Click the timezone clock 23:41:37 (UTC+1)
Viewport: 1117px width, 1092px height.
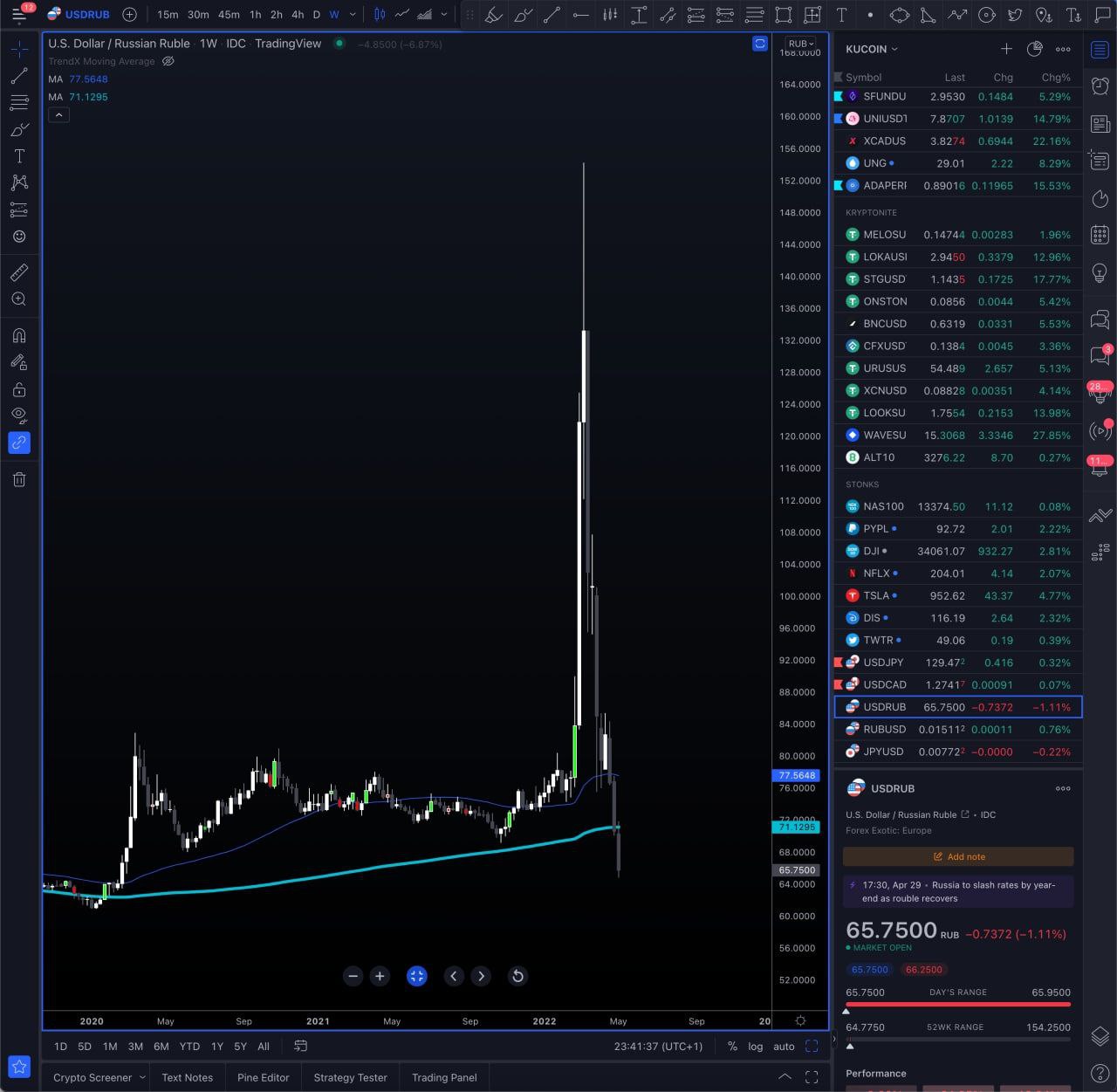[658, 1046]
